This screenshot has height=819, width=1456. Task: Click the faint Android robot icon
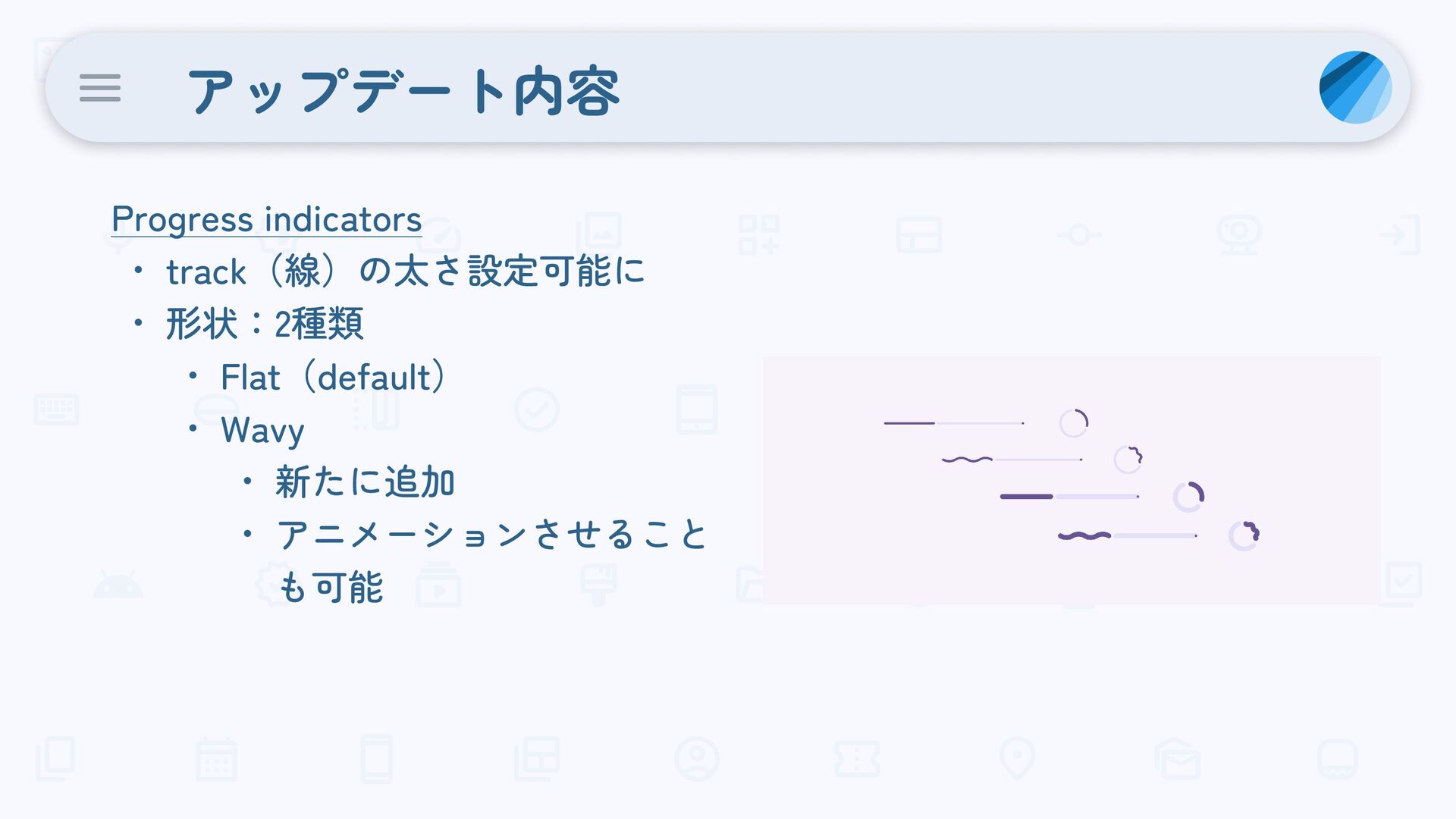point(118,585)
